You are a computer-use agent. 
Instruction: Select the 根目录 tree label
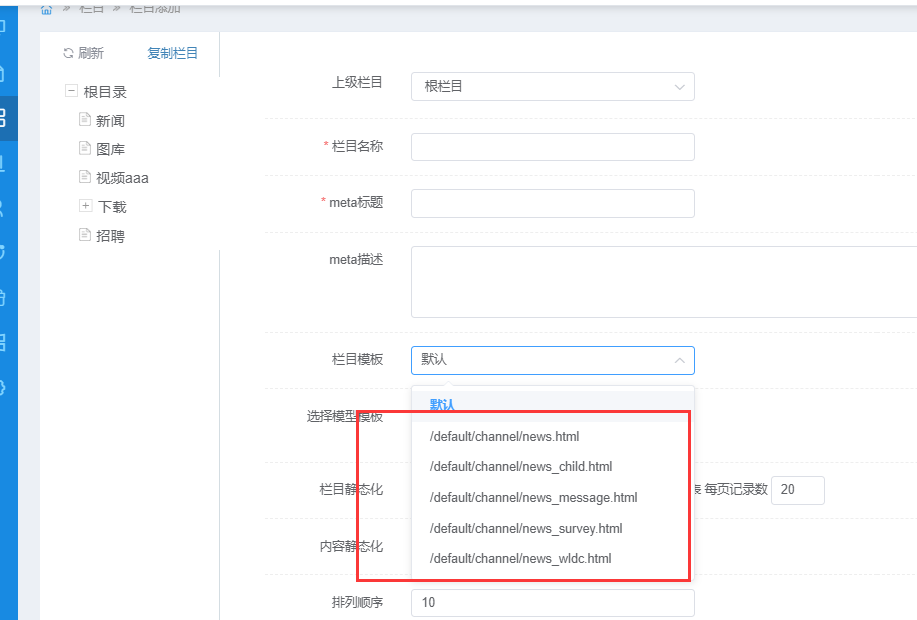105,92
